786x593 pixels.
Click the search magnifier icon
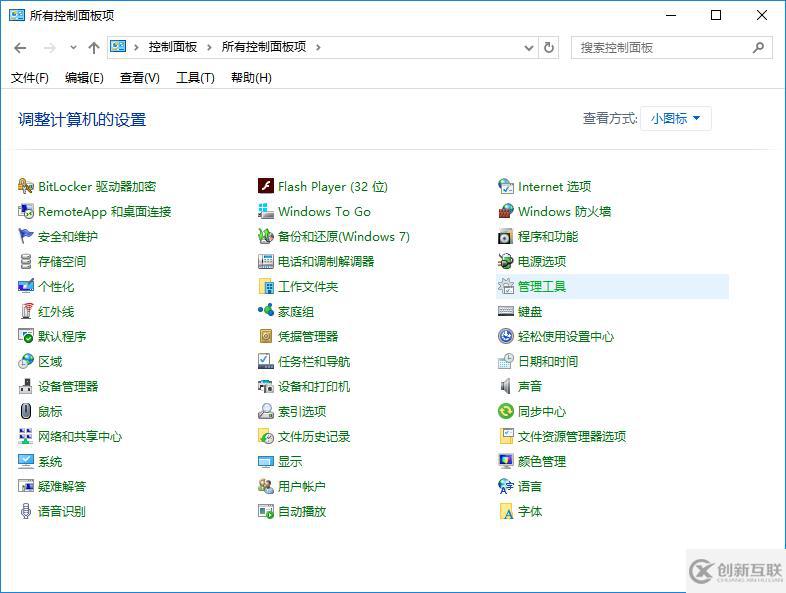coord(758,48)
